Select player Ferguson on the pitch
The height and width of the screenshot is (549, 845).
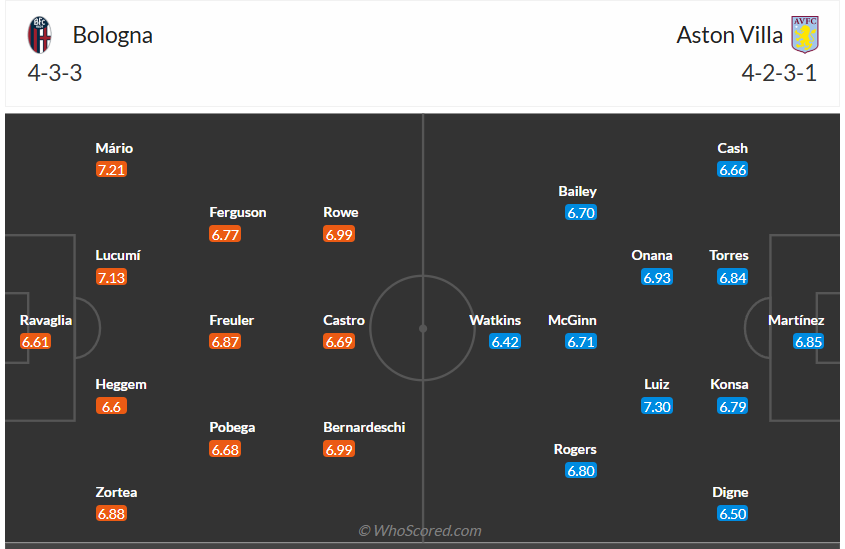coord(238,212)
